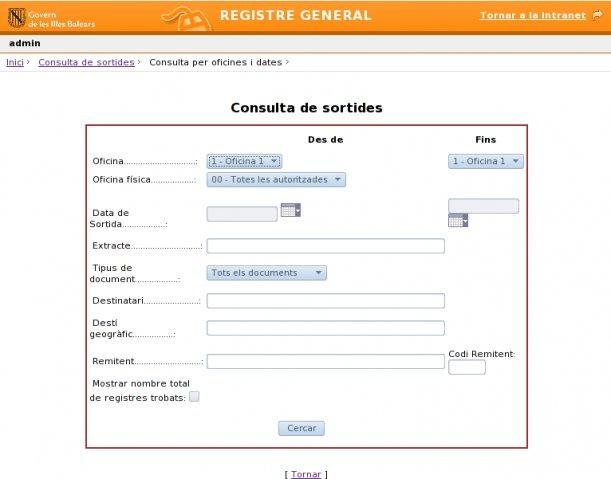Toggle 'Mostrar nombre total de registres trobats' checkbox
611x479 pixels.
194,397
